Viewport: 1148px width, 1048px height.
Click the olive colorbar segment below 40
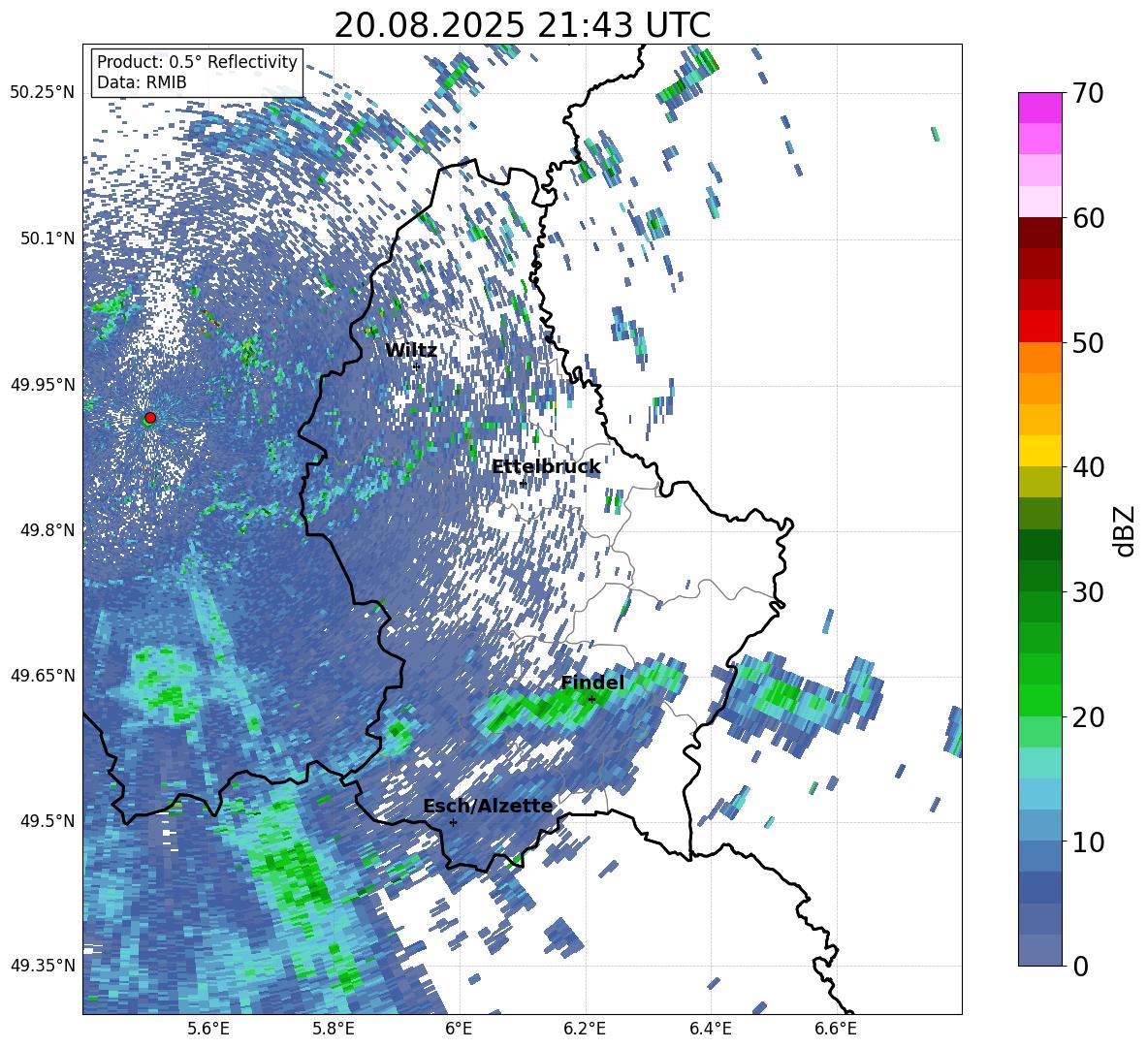(1039, 482)
